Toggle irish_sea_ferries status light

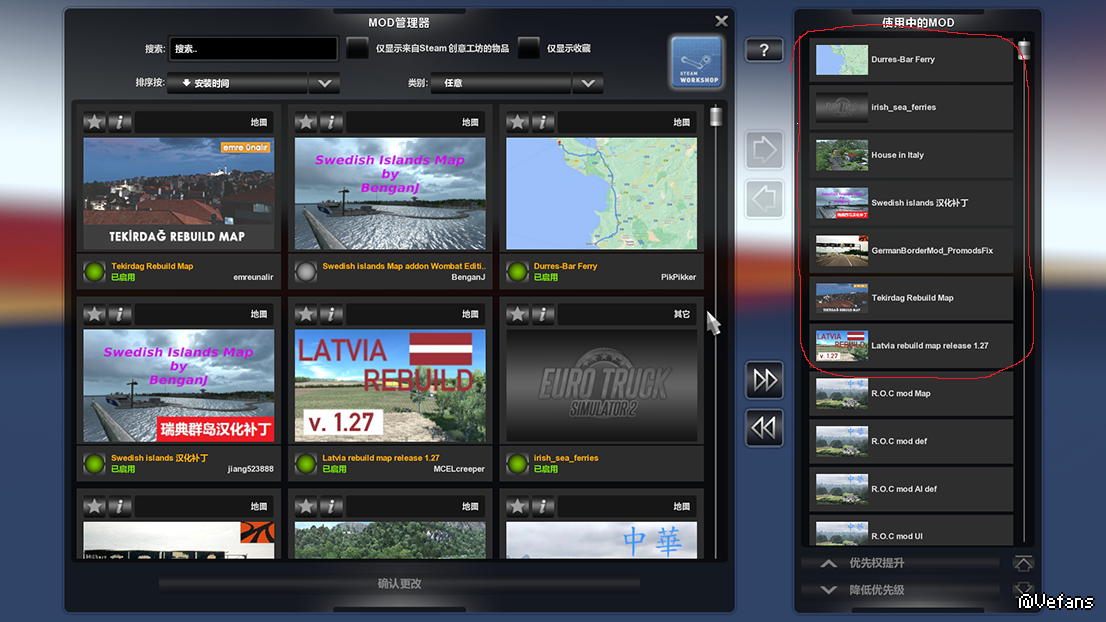click(x=517, y=463)
